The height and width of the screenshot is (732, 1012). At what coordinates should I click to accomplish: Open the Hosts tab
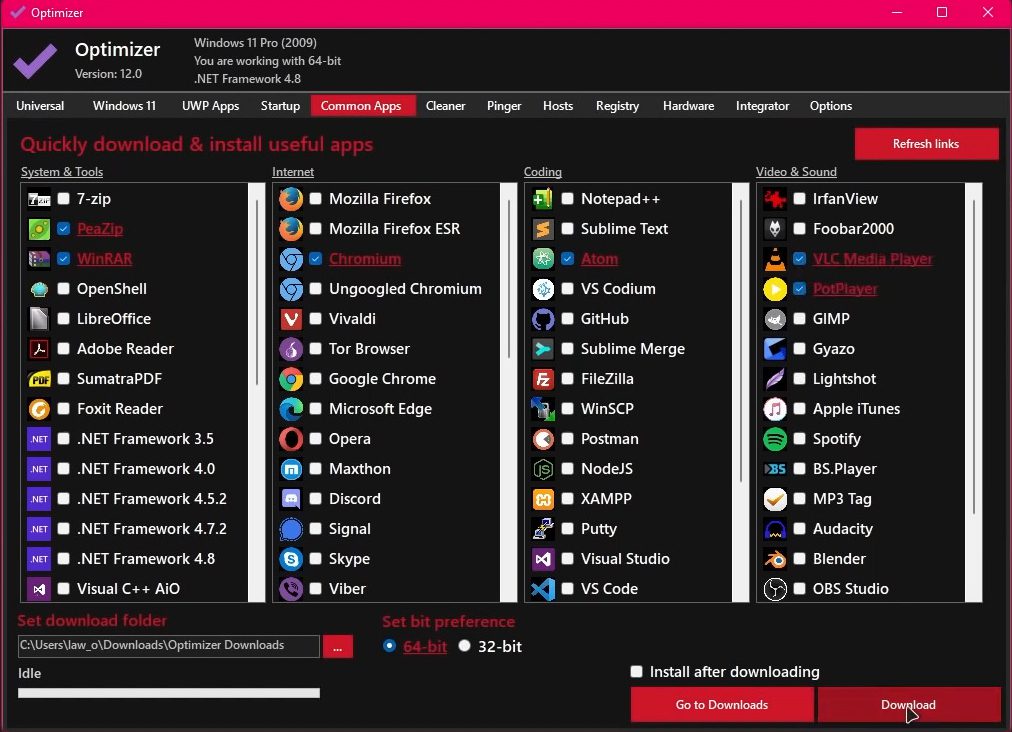pos(558,106)
